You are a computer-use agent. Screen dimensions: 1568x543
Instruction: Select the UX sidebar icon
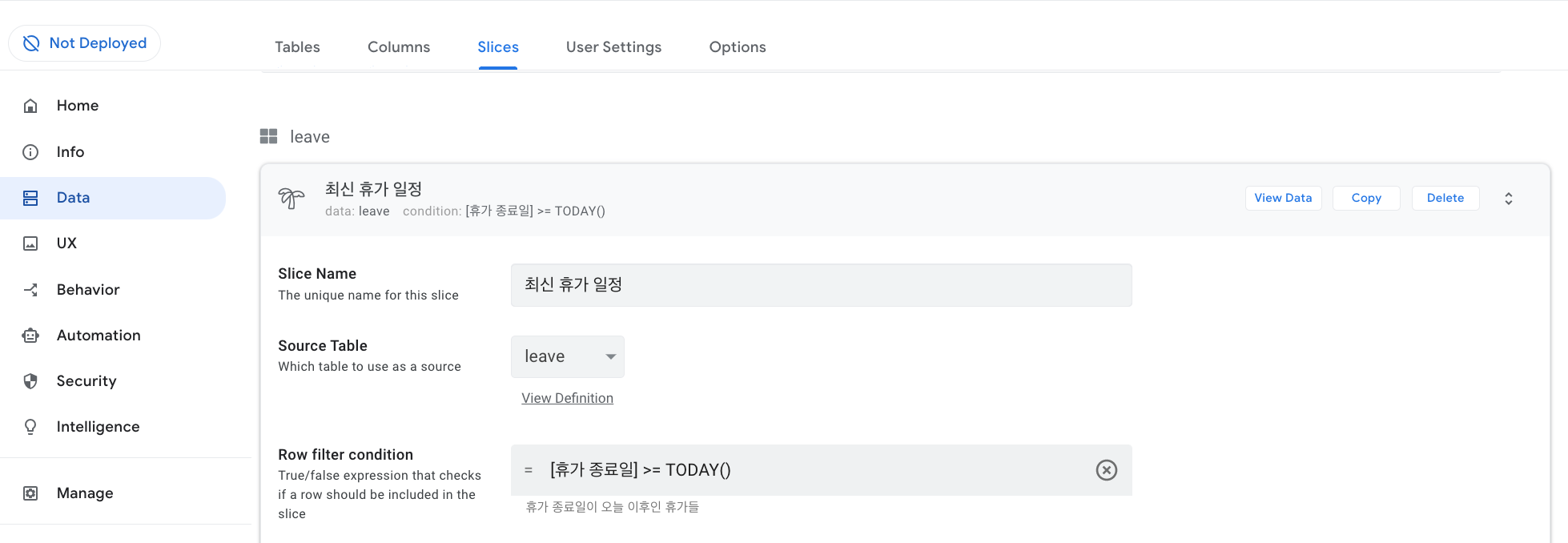point(30,243)
